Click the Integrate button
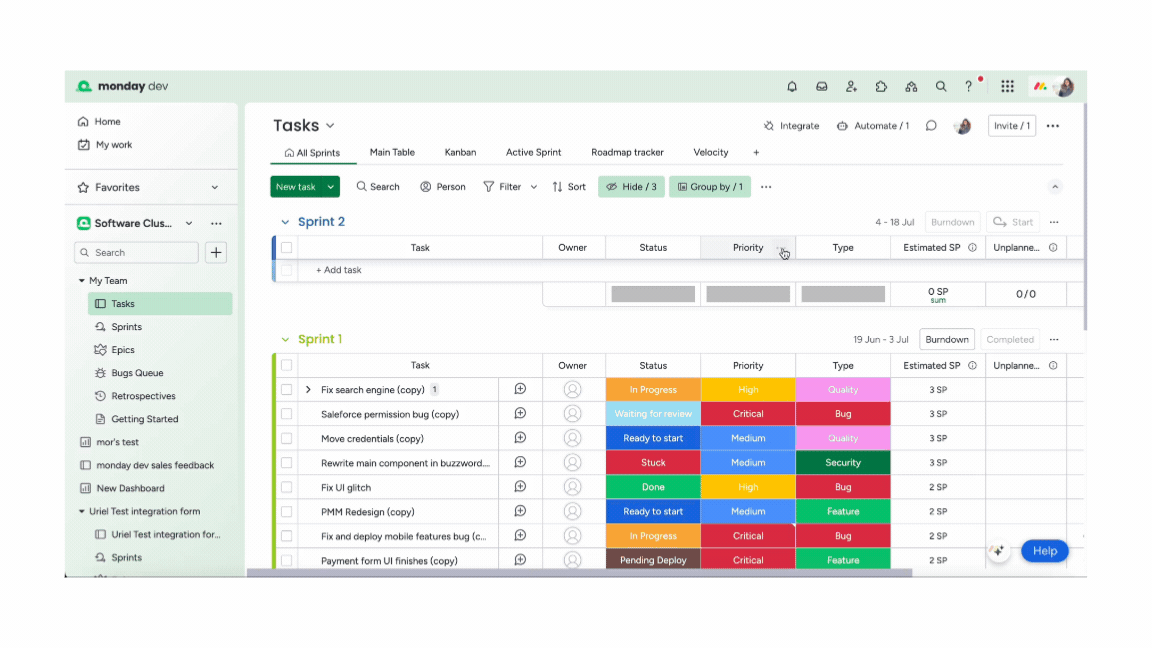The width and height of the screenshot is (1152, 648). click(x=791, y=126)
